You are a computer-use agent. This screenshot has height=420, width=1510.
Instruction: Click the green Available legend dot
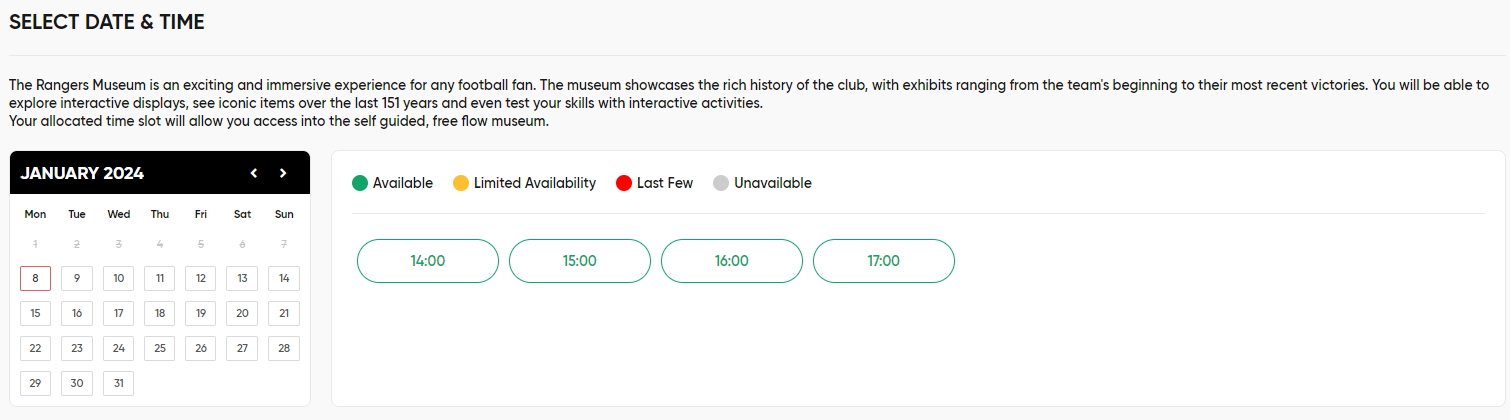coord(360,183)
